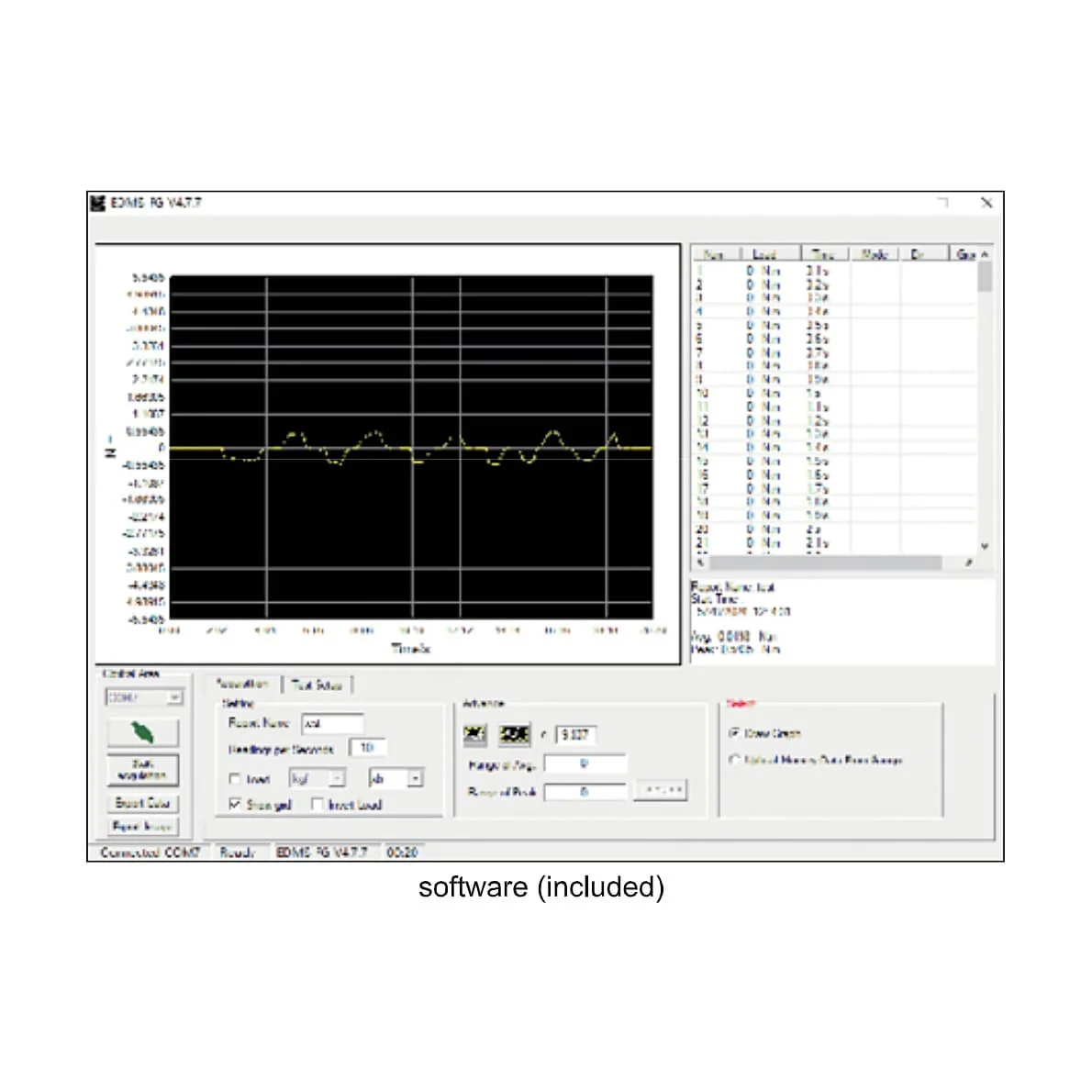Click the Mode column header

pyautogui.click(x=874, y=255)
